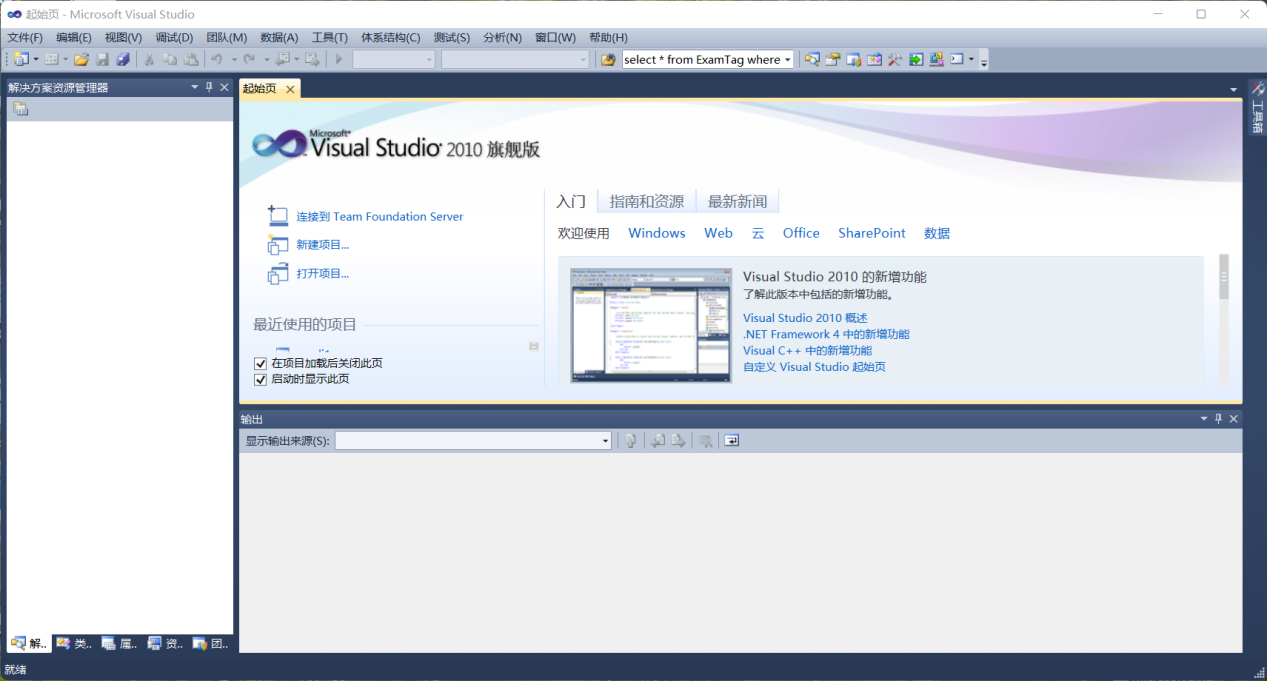The image size is (1267, 681).
Task: Switch to the 指南和资源 tab
Action: click(647, 201)
